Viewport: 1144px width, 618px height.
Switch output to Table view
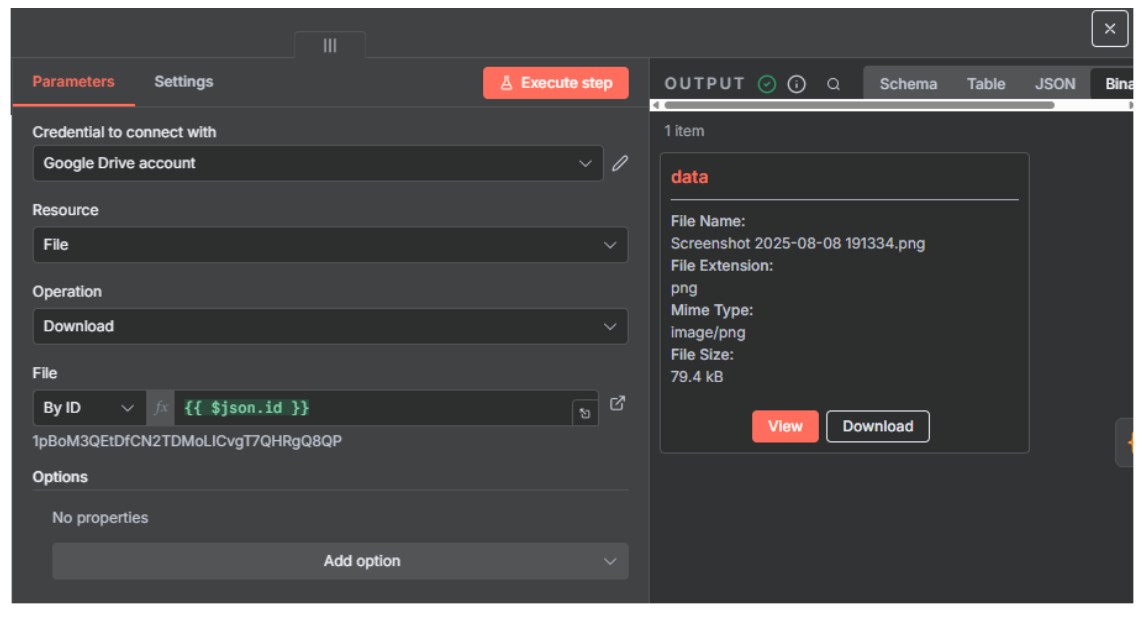(986, 84)
